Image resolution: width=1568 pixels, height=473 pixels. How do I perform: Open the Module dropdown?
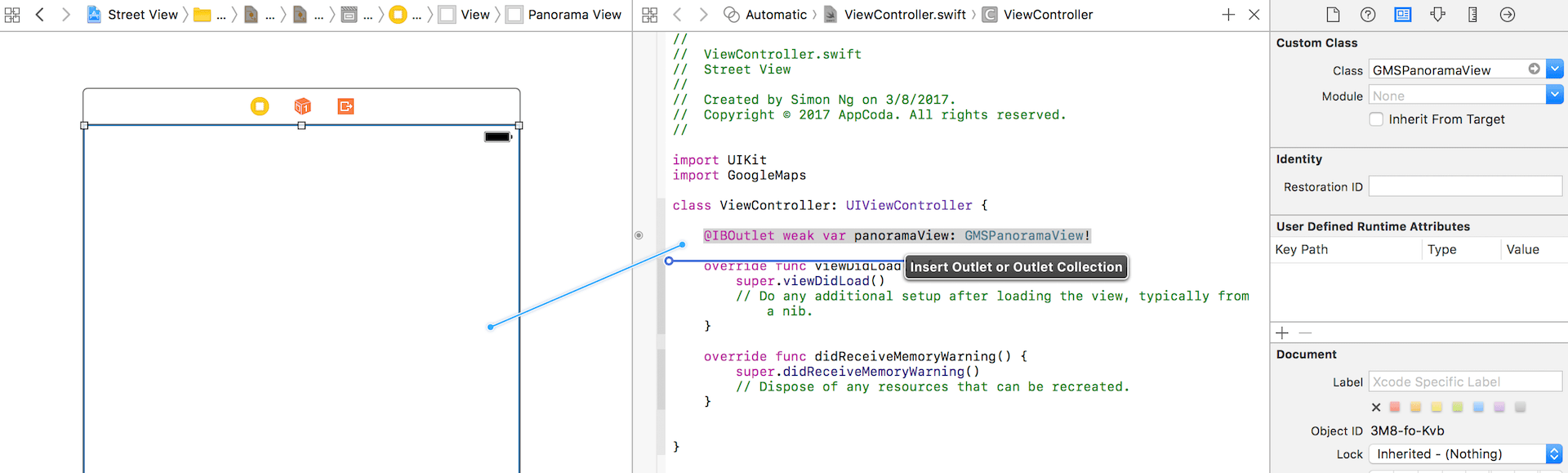[1554, 96]
